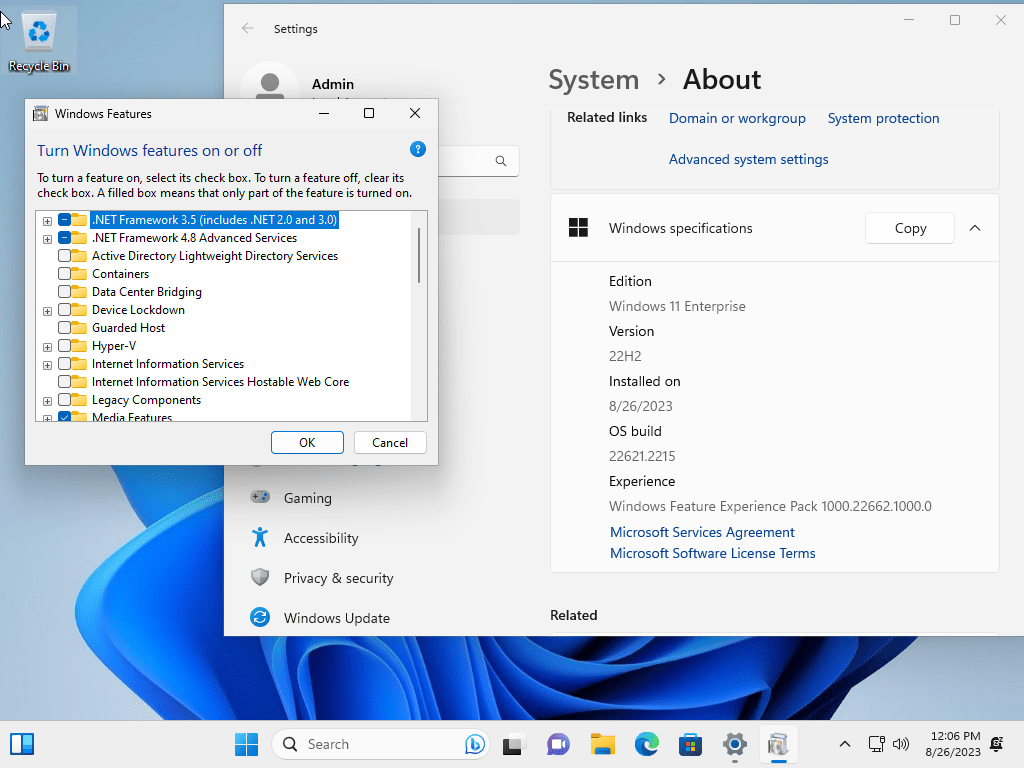
Task: Toggle the .NET Framework 4.8 Advanced Services checkbox
Action: (64, 238)
